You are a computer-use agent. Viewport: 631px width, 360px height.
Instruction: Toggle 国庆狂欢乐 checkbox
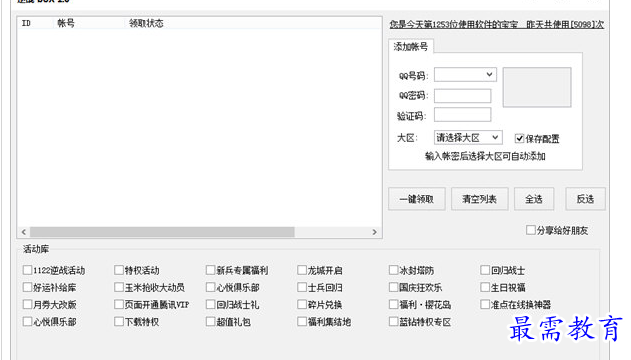393,287
